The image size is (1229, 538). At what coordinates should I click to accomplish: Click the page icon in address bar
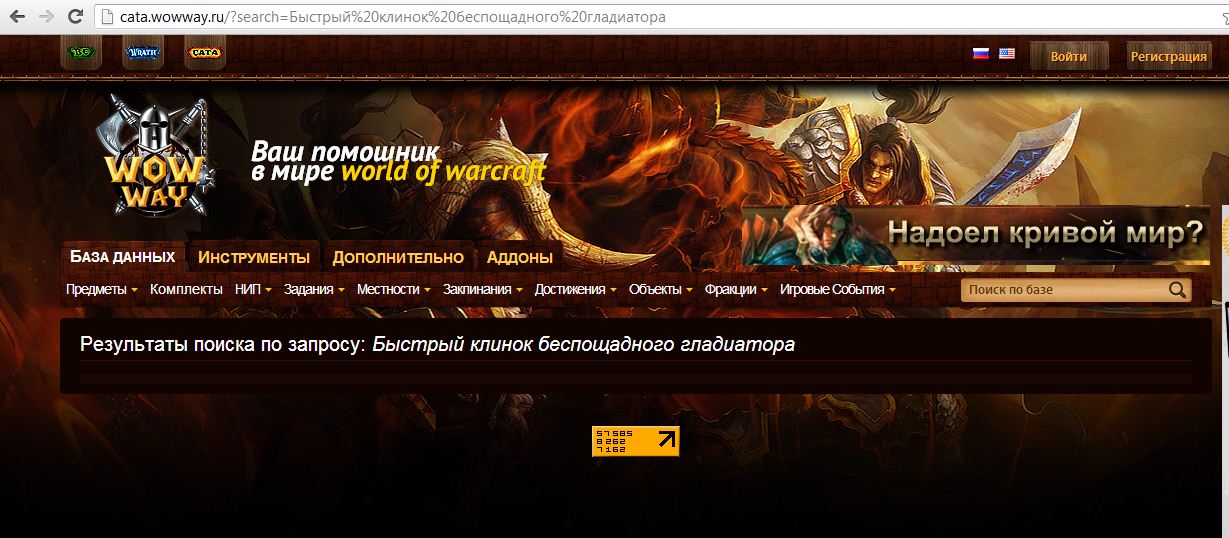(107, 17)
